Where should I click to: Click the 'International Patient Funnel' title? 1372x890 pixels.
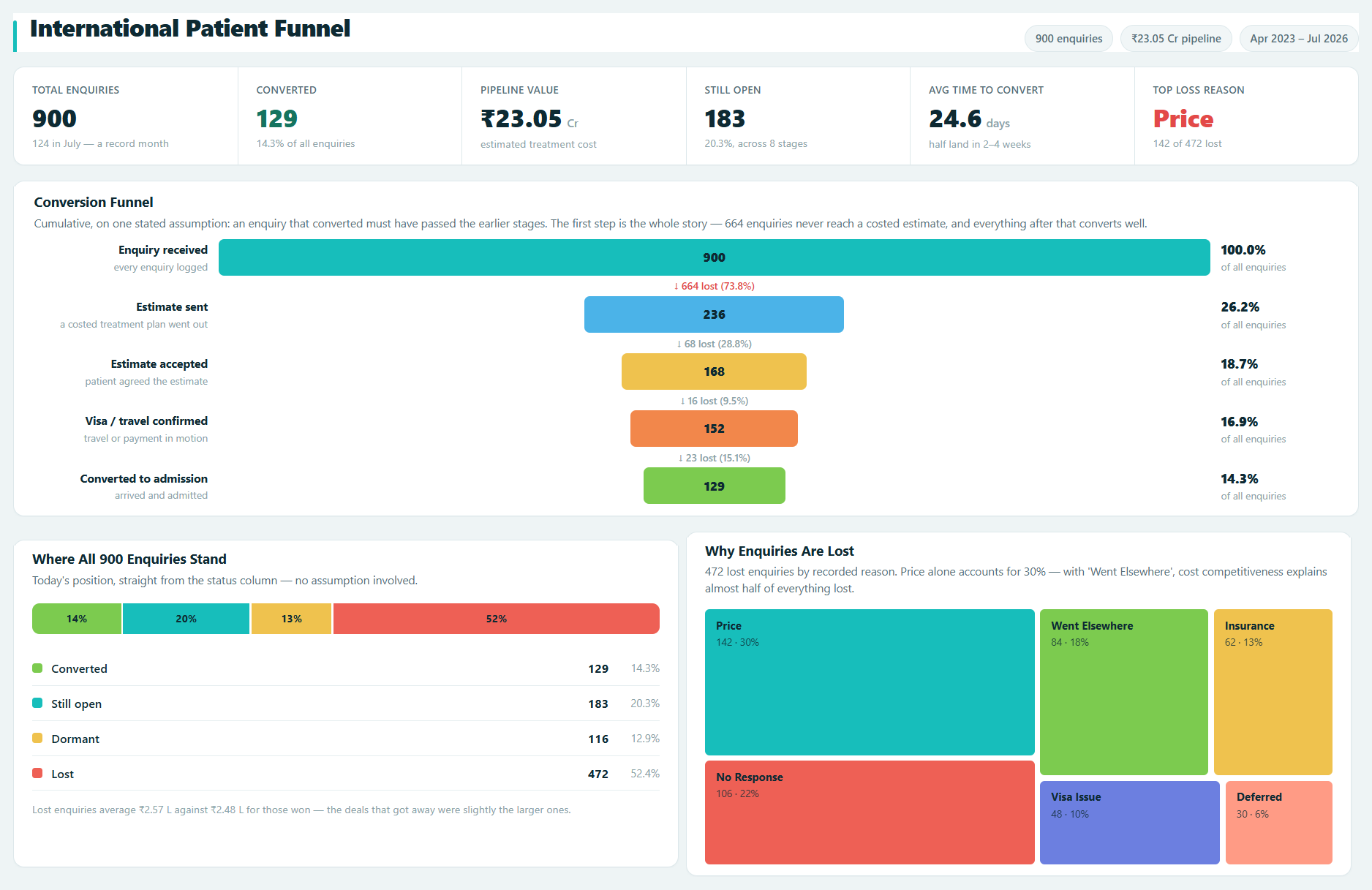190,29
